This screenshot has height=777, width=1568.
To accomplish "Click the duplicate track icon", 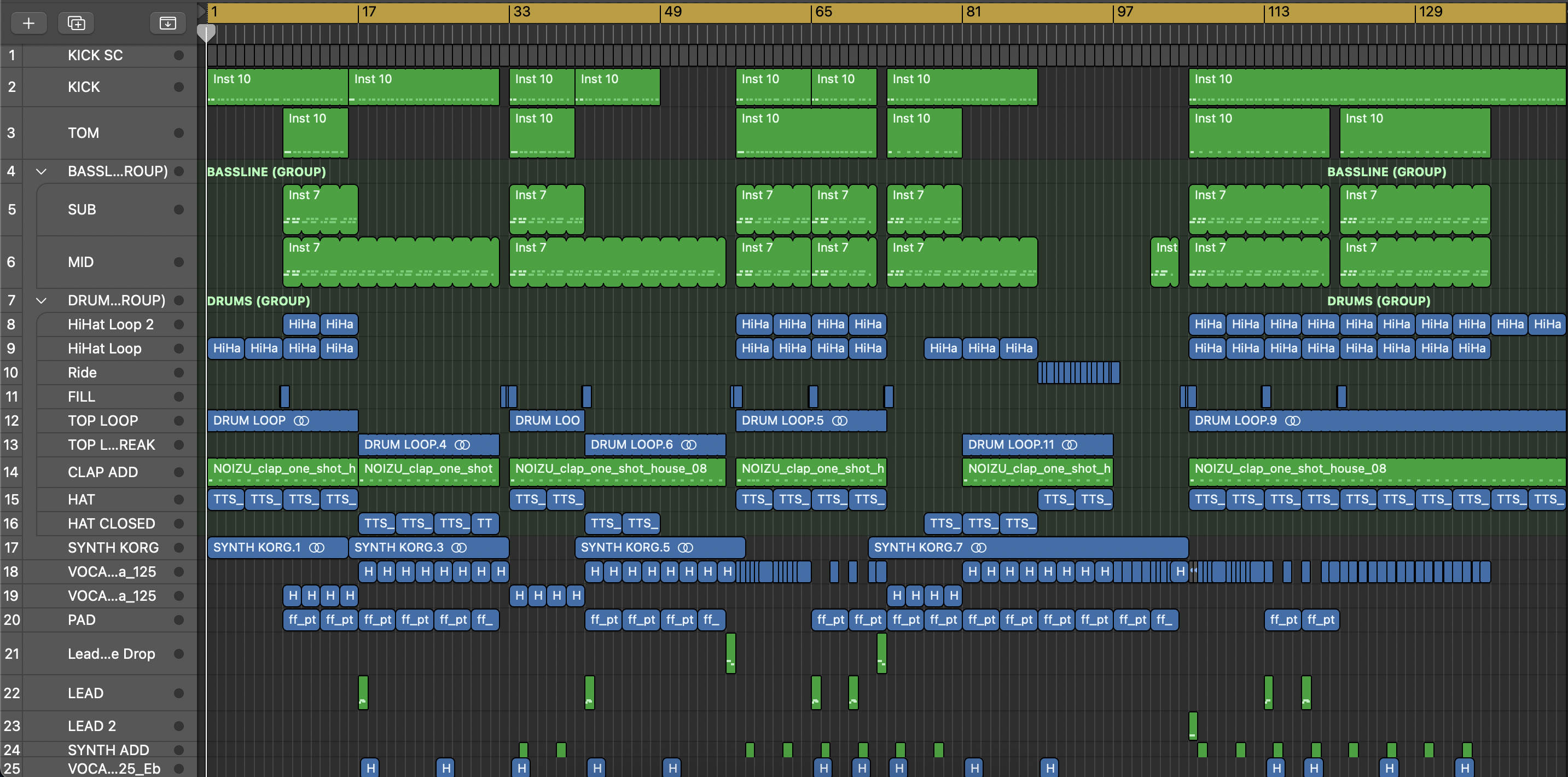I will [76, 23].
